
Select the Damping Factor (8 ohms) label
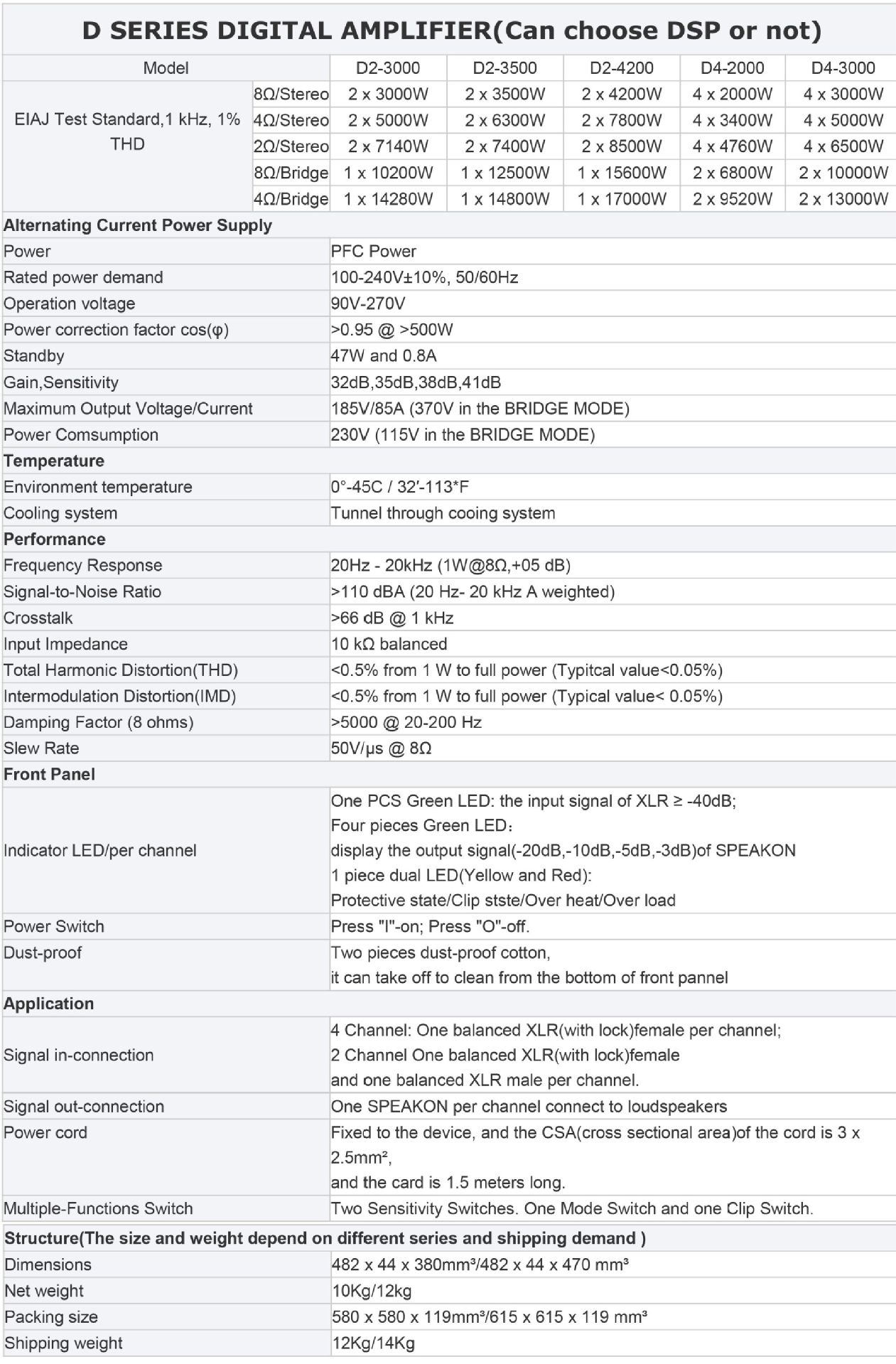(x=98, y=722)
